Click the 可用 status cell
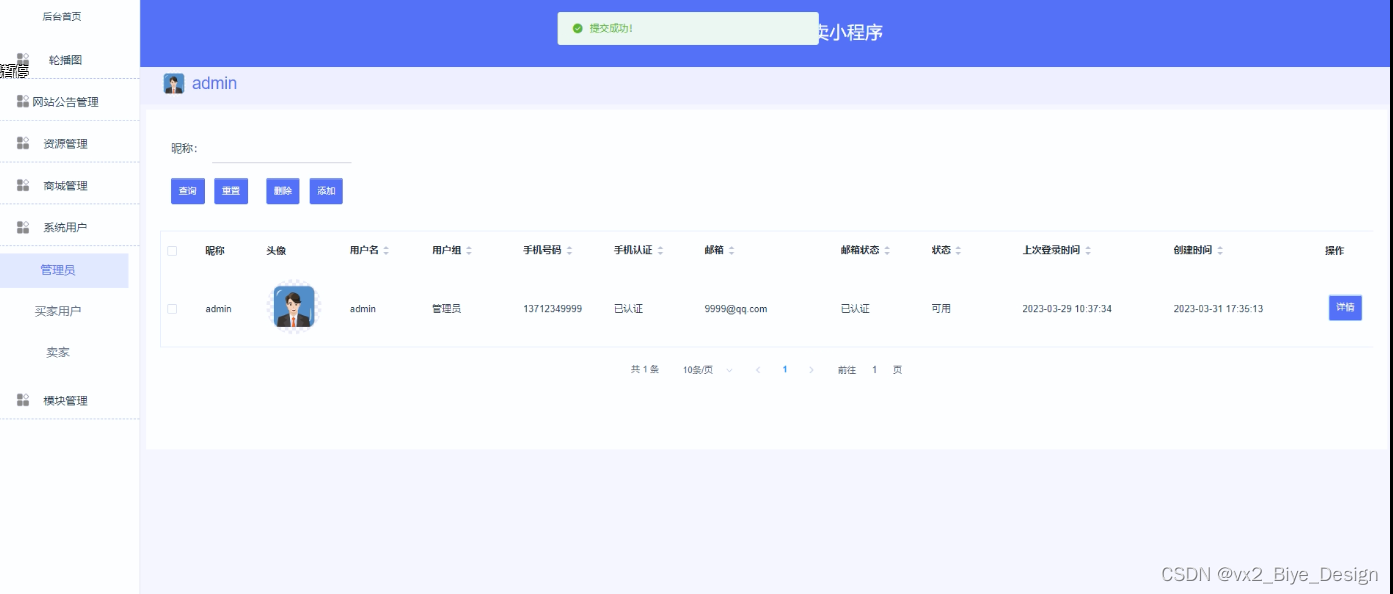Viewport: 1393px width, 594px height. [x=941, y=309]
